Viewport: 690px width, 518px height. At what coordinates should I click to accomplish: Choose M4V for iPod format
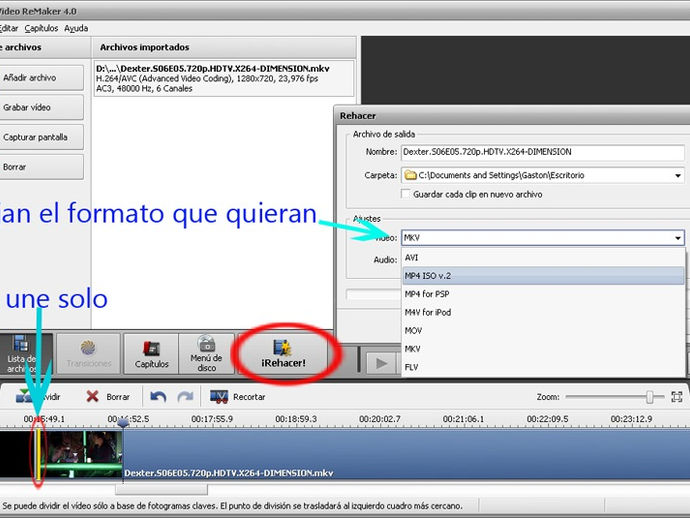543,312
